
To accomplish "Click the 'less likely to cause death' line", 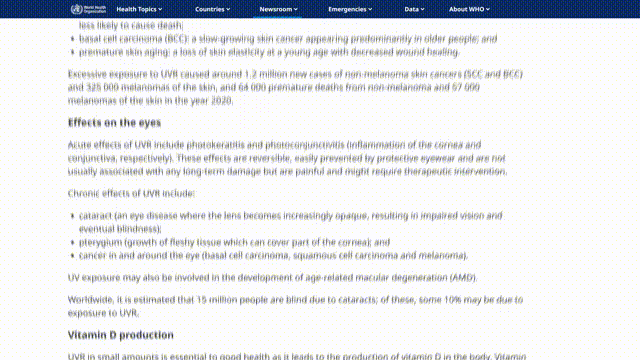I will point(131,25).
